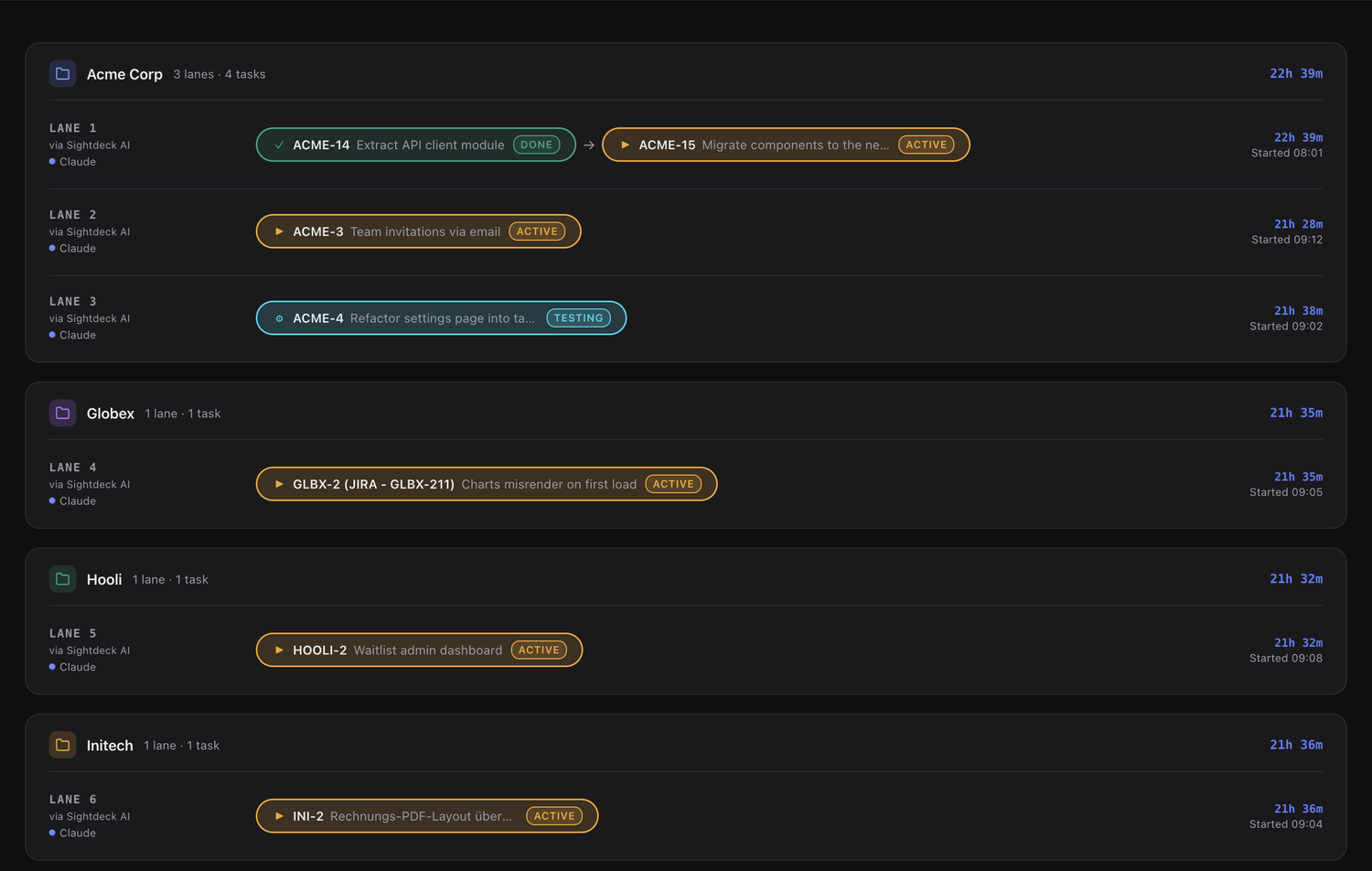Click the ACTIVE badge on GLBX-2
Image resolution: width=1372 pixels, height=871 pixels.
(x=673, y=484)
